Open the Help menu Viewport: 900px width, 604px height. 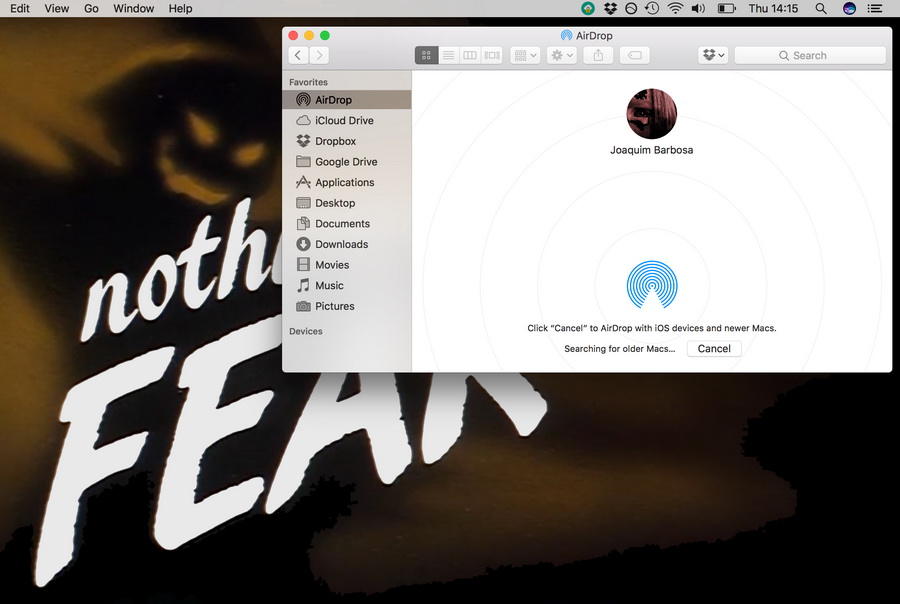(180, 9)
